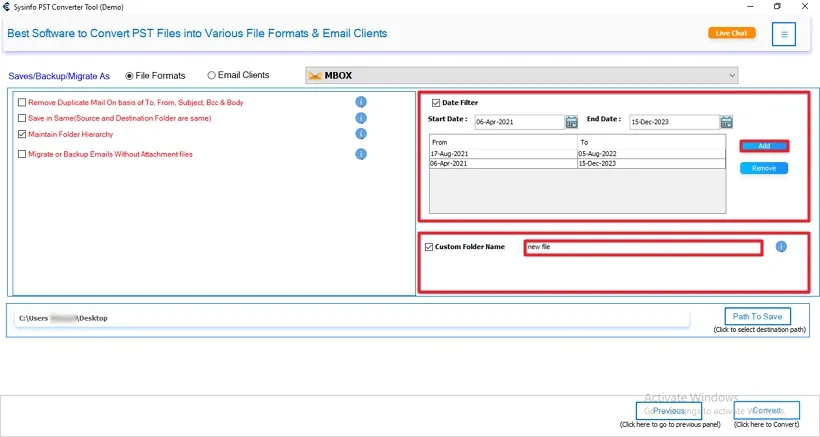Select table cell 05-Aug-2022
The height and width of the screenshot is (437, 820).
click(651, 154)
